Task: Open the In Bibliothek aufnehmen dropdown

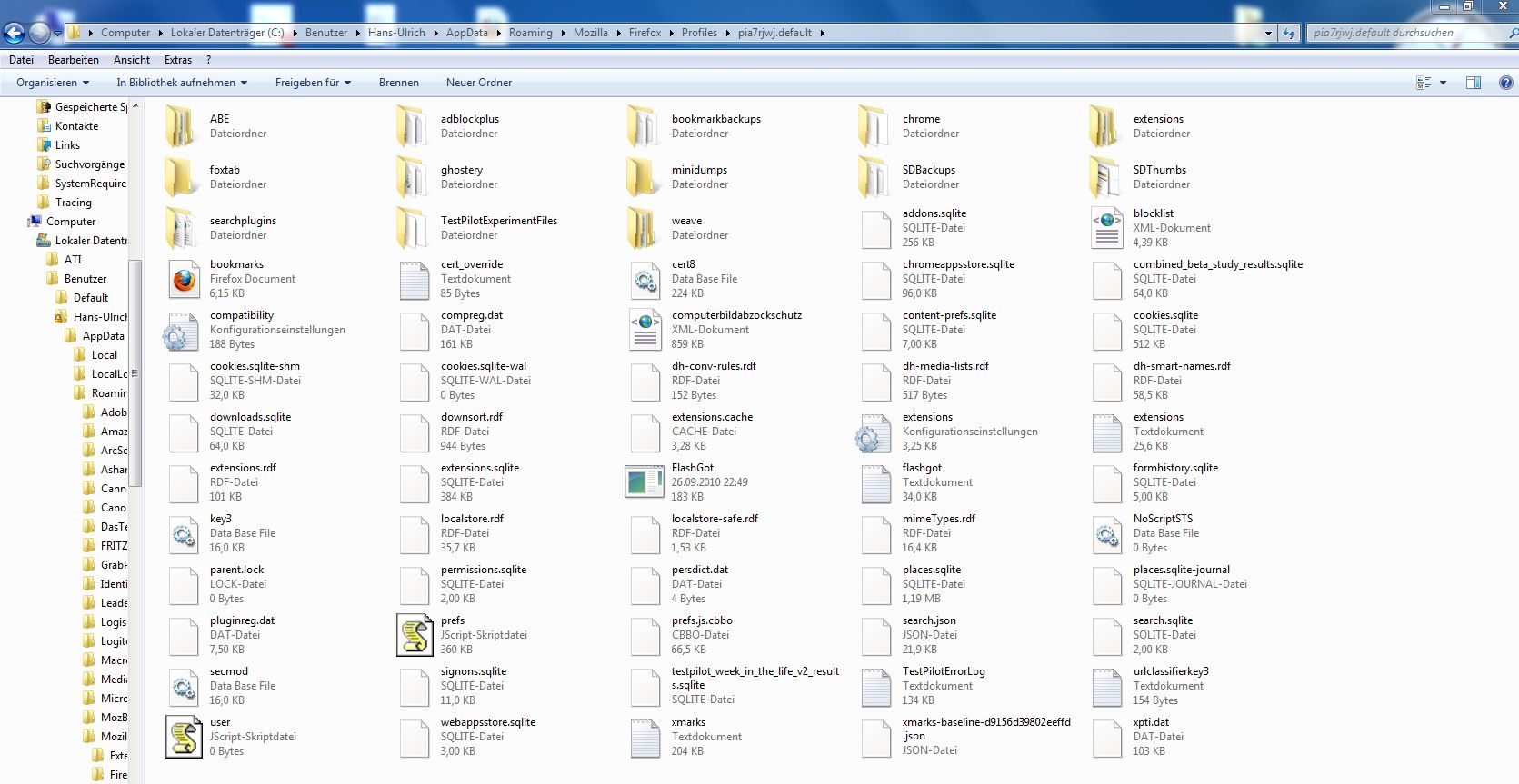Action: [182, 83]
